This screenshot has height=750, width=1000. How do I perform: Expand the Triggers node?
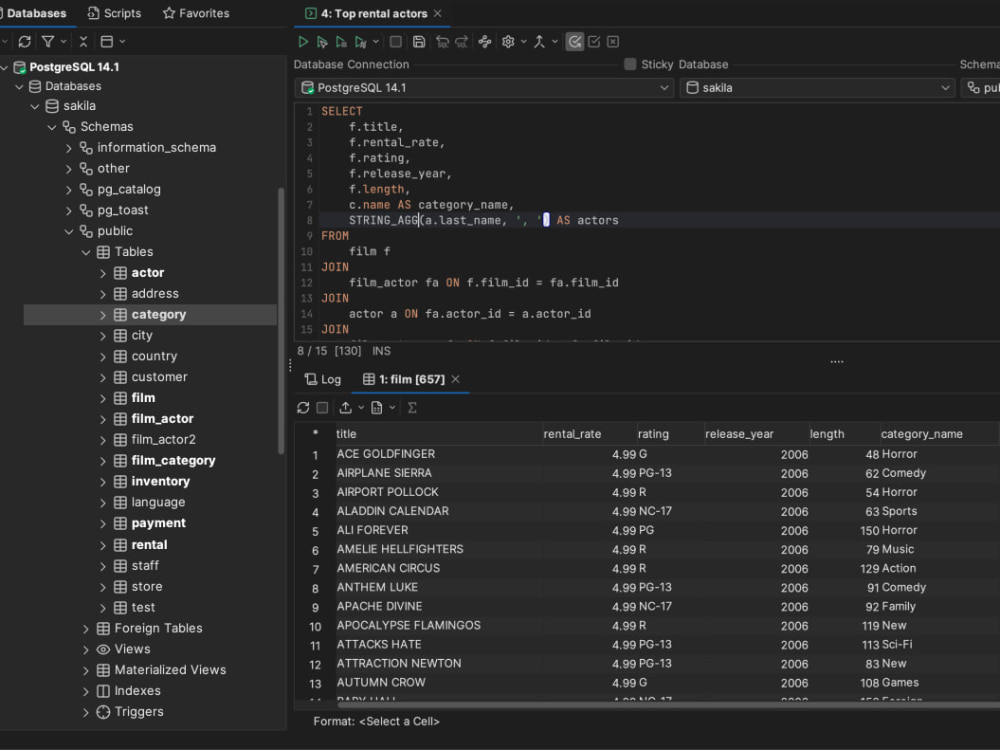(x=86, y=712)
